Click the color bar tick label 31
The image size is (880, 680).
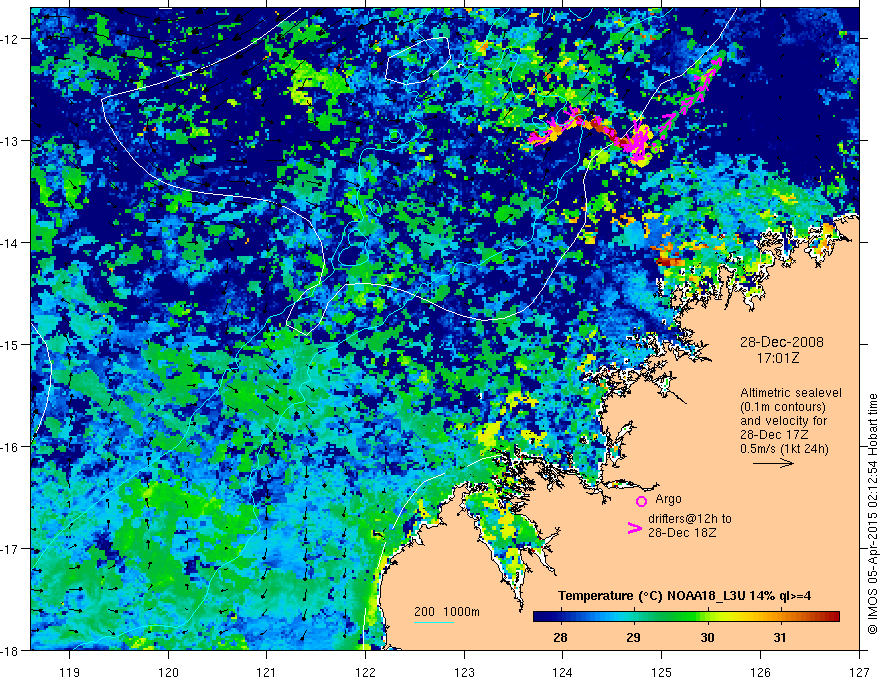(x=780, y=637)
